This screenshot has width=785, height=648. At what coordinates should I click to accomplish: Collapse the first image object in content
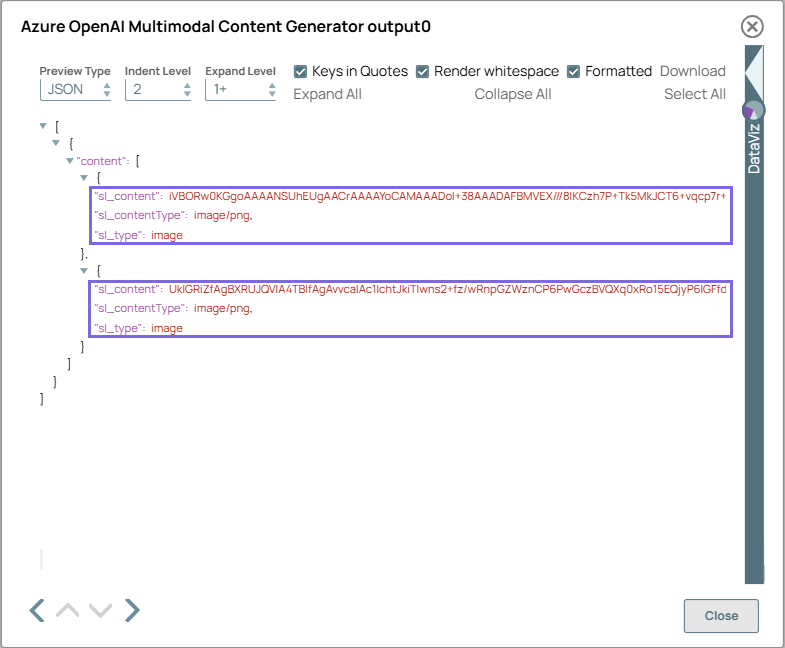click(x=84, y=178)
